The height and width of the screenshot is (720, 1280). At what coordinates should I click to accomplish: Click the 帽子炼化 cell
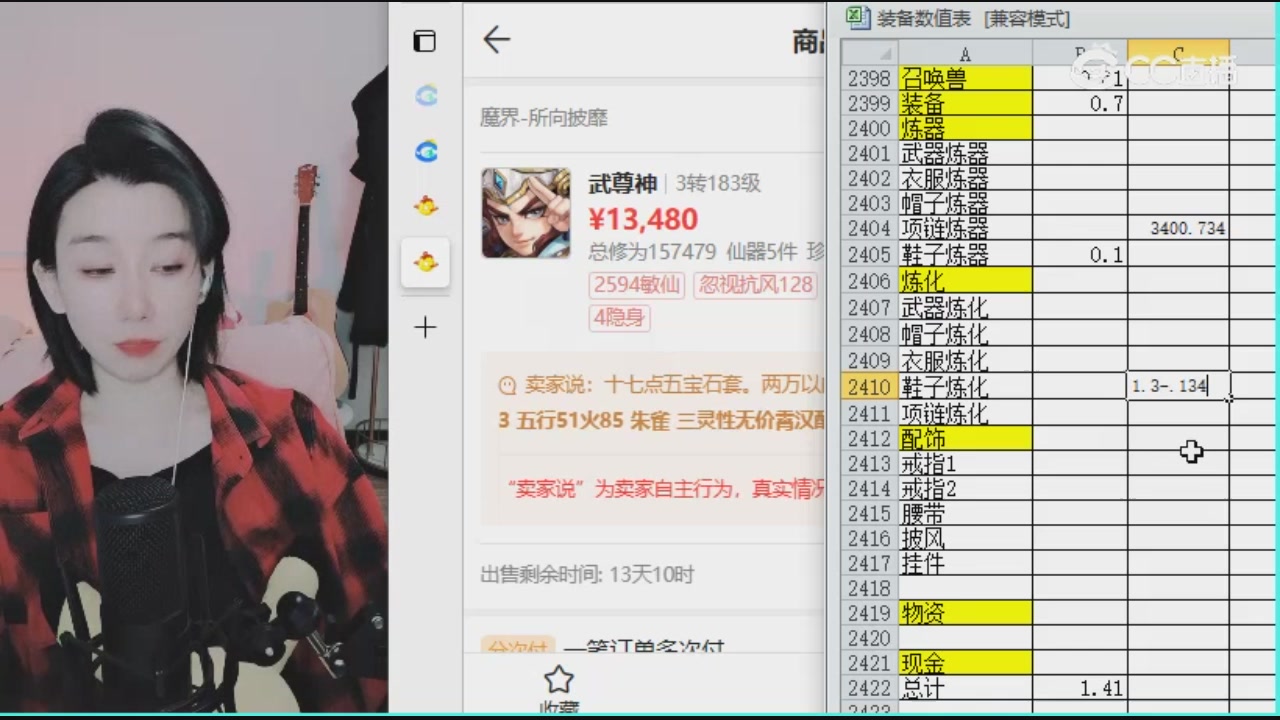click(965, 333)
